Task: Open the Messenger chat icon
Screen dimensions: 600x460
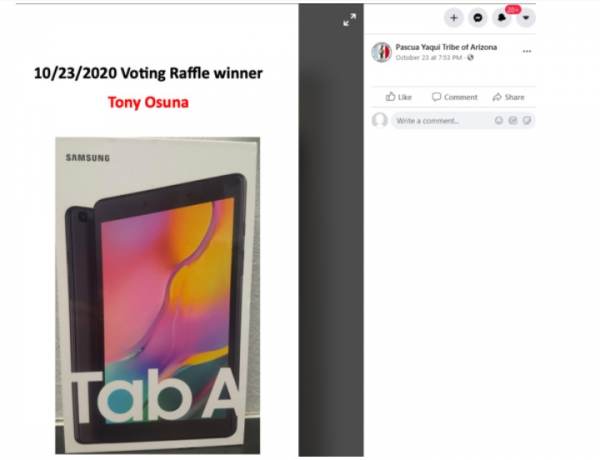Action: pyautogui.click(x=478, y=18)
